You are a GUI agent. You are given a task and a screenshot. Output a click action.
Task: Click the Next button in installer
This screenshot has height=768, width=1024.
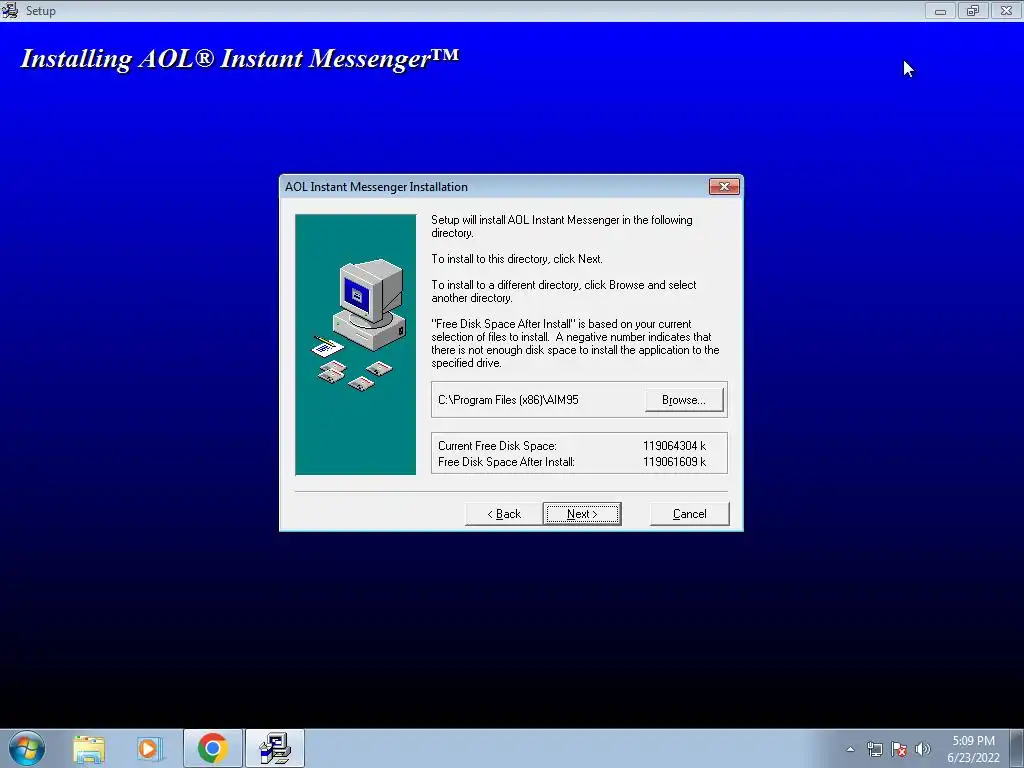click(582, 514)
